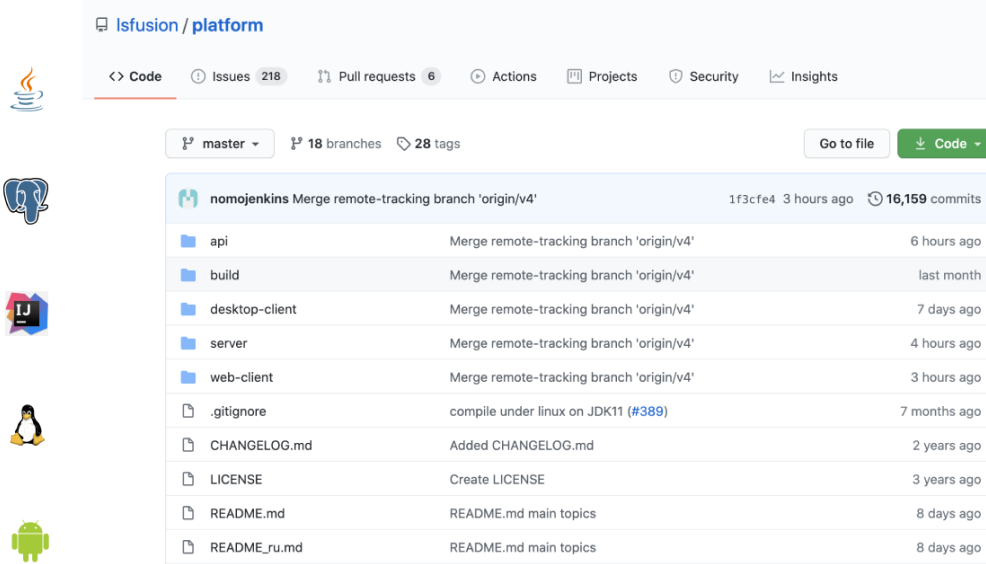Viewport: 986px width, 564px height.
Task: Click the Issues count badge 218
Action: [271, 76]
